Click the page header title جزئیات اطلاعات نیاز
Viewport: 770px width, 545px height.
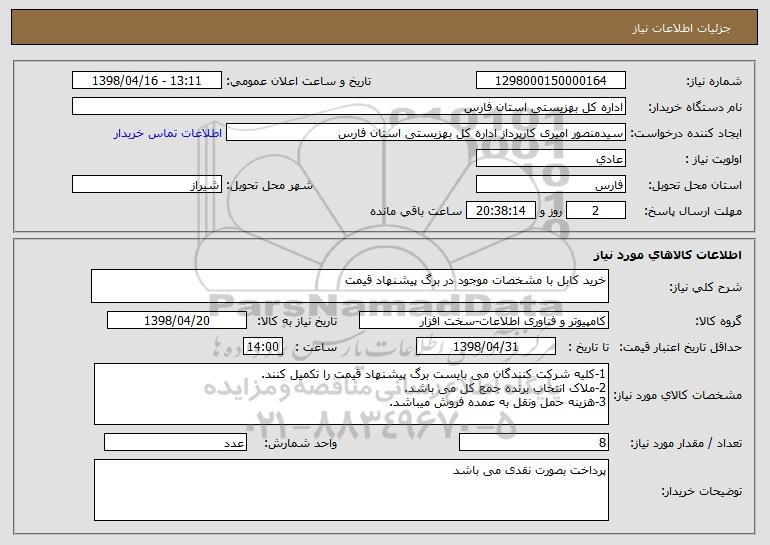(x=681, y=28)
